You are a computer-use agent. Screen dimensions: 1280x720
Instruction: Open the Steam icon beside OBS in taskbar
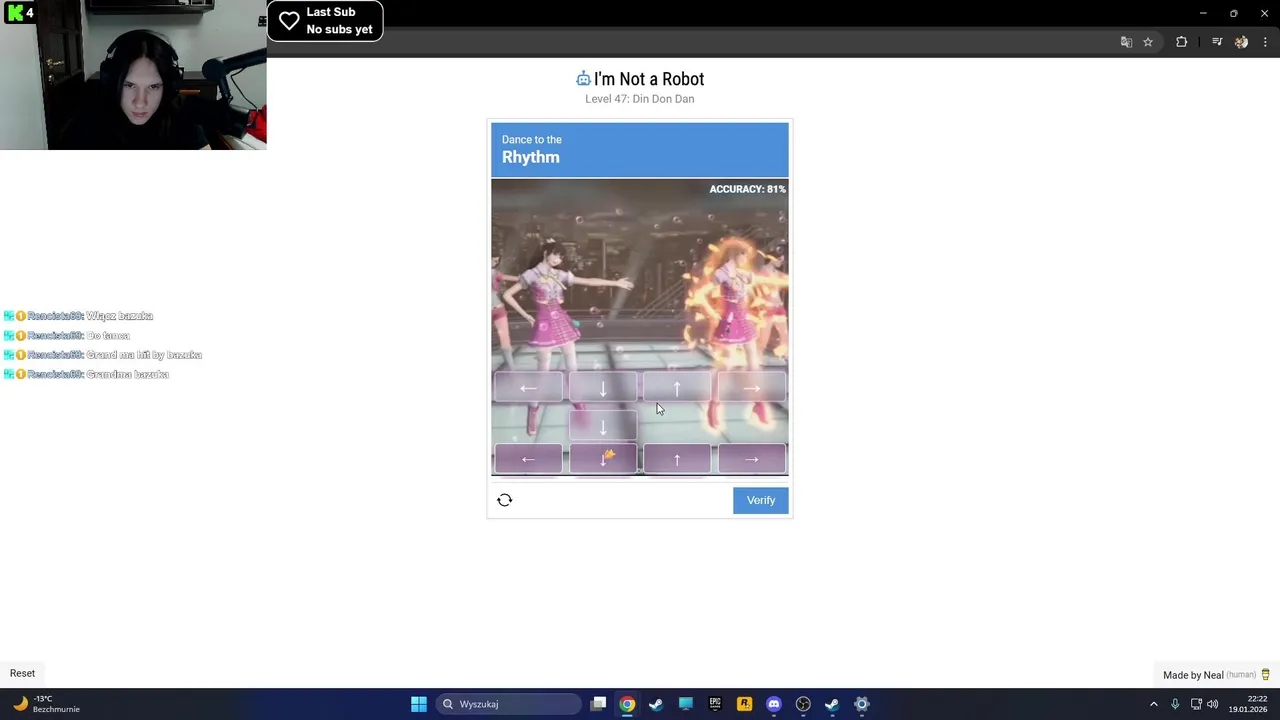pyautogui.click(x=832, y=704)
